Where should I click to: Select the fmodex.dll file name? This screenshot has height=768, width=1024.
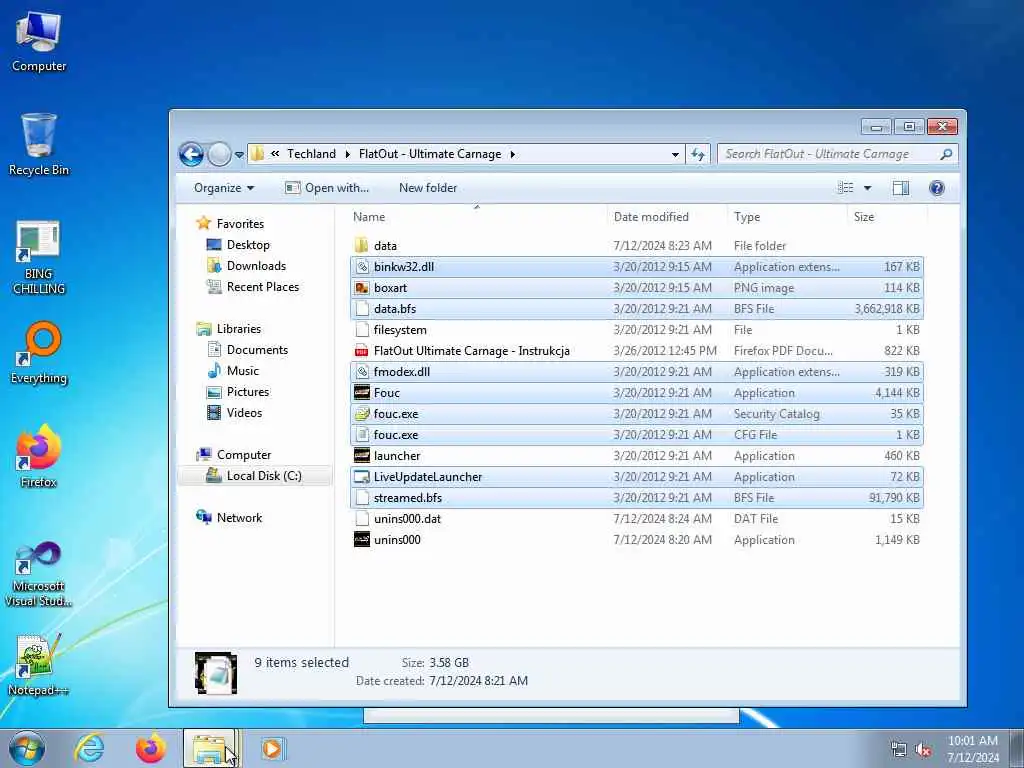[402, 372]
